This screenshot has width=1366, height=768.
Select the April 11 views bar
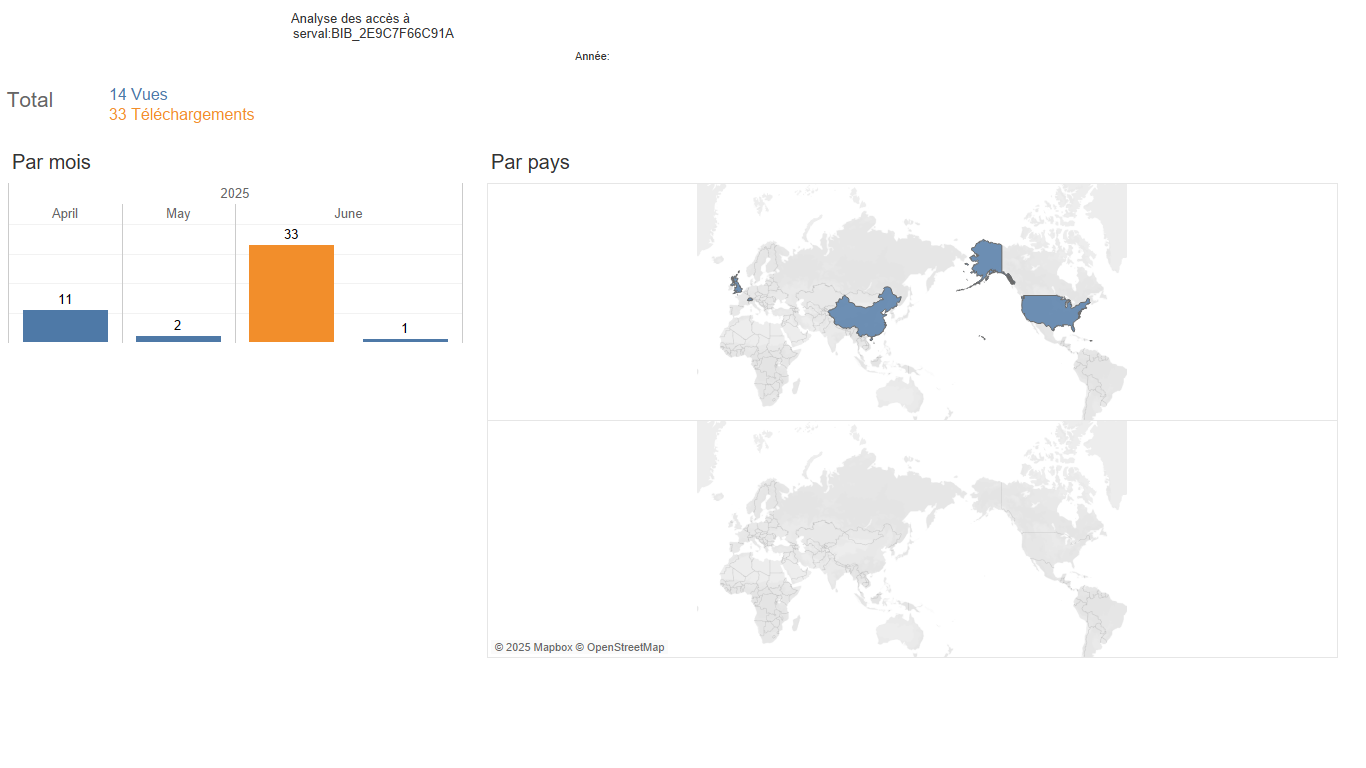(65, 326)
